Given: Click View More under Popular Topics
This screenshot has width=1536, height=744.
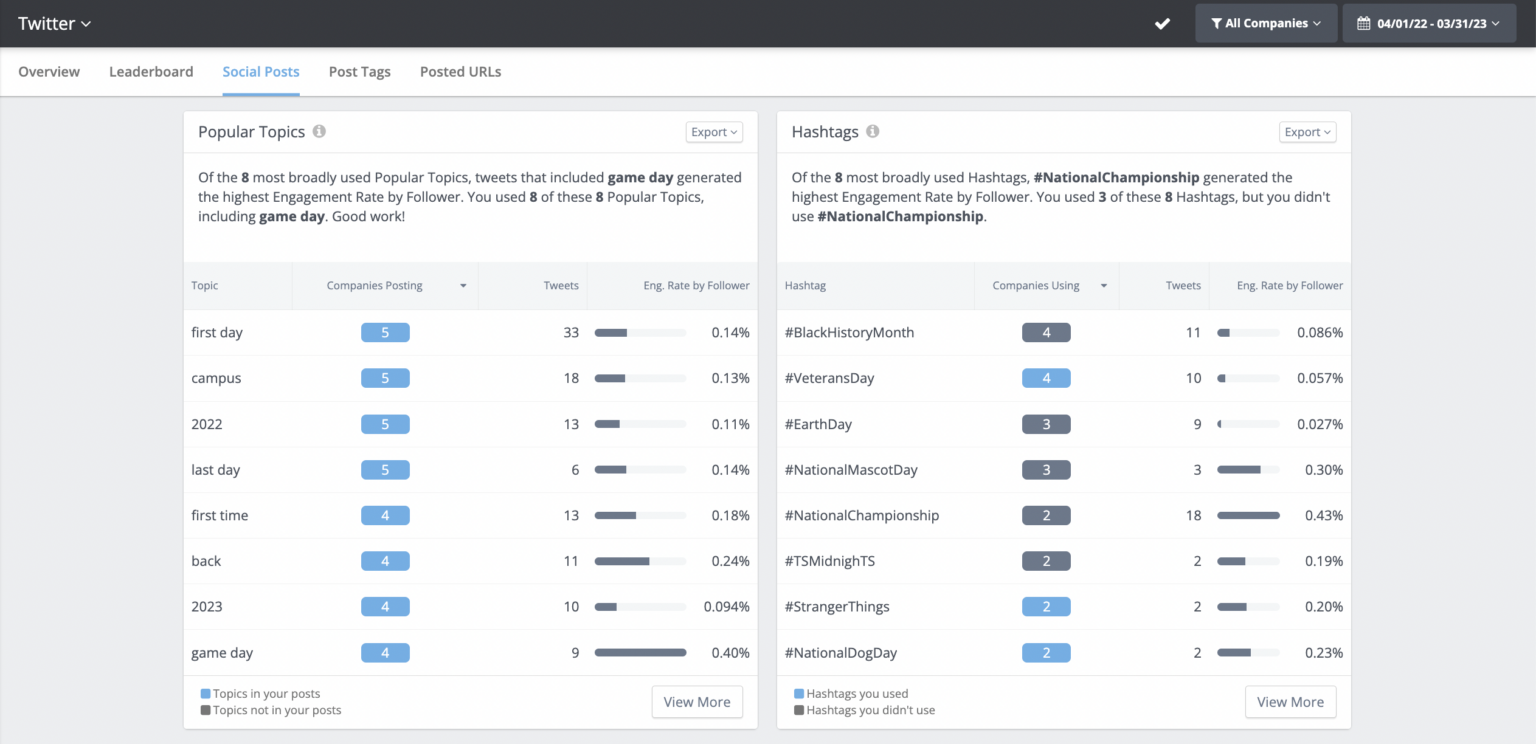Looking at the screenshot, I should click(697, 701).
